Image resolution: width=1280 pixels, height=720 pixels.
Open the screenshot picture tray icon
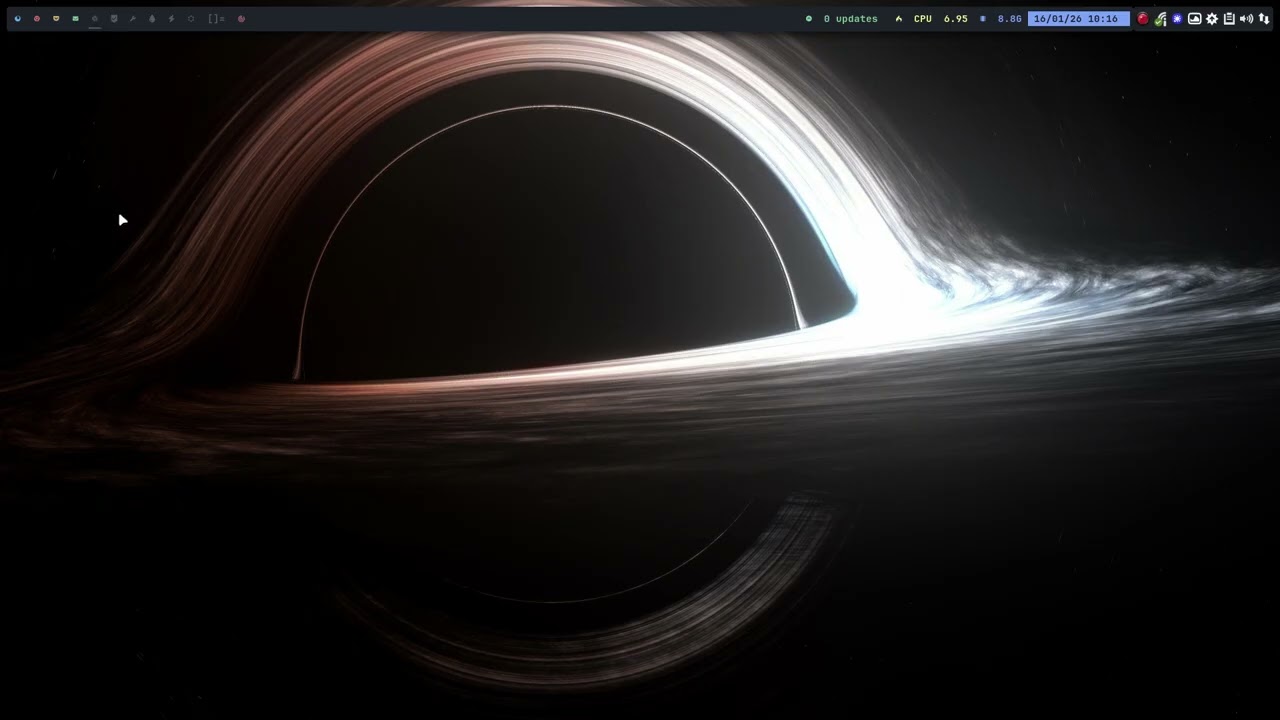click(x=1194, y=18)
